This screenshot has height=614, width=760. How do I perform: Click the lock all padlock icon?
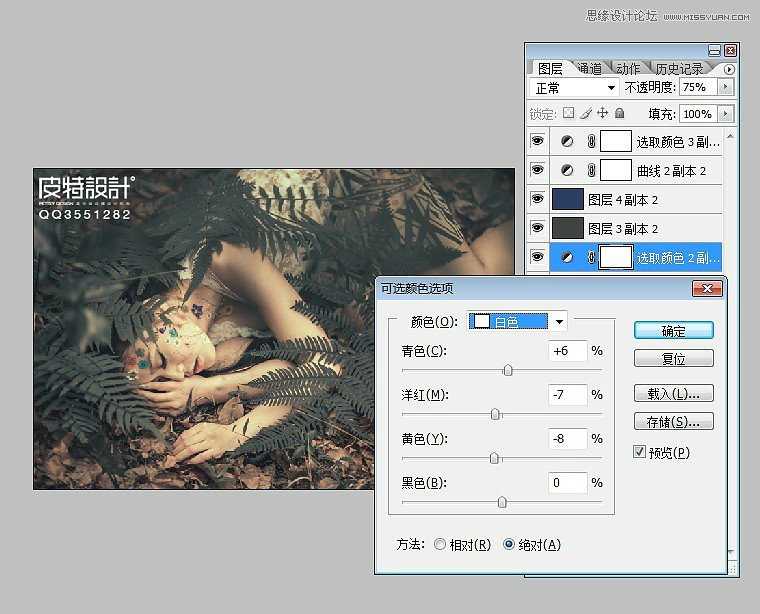click(619, 113)
